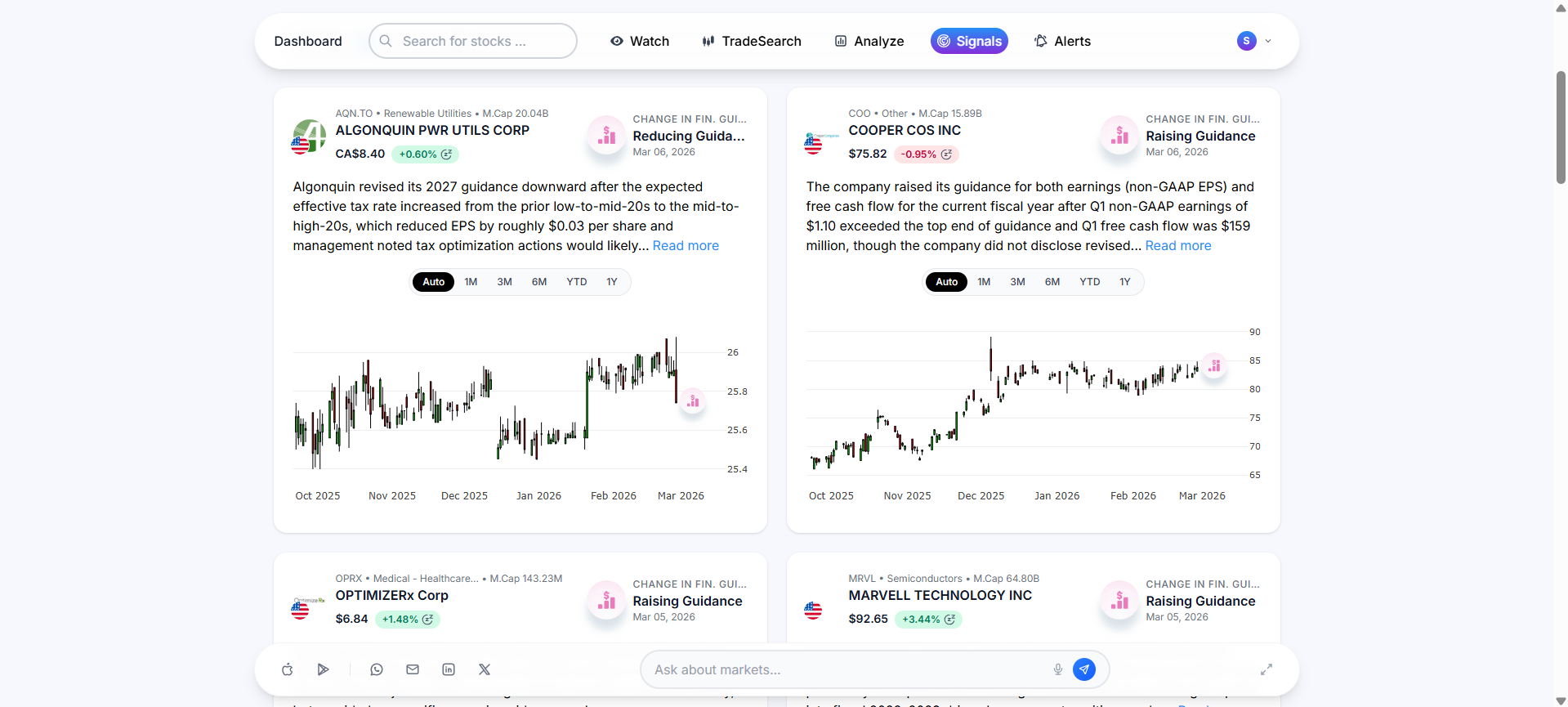Click the Search for stocks field
The width and height of the screenshot is (1568, 707).
(474, 41)
